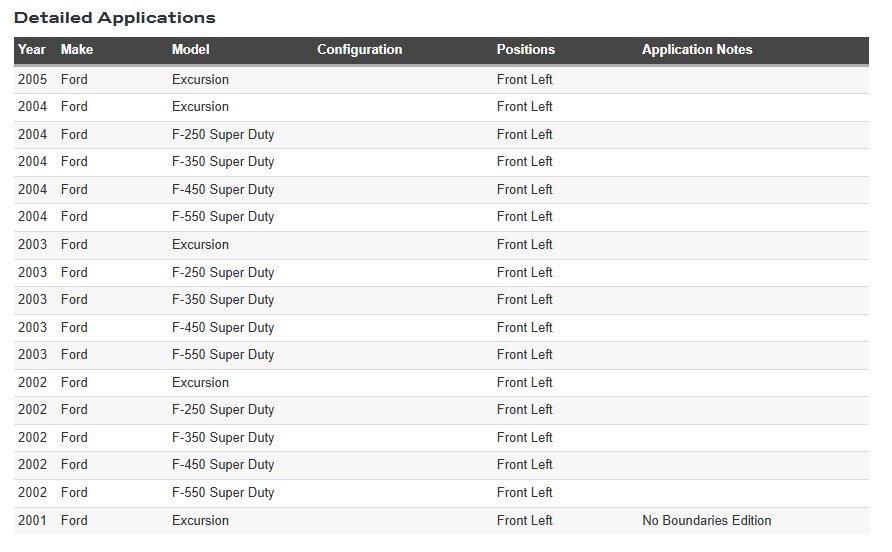This screenshot has width=892, height=552.
Task: Click the No Boundaries Edition note
Action: [x=706, y=521]
